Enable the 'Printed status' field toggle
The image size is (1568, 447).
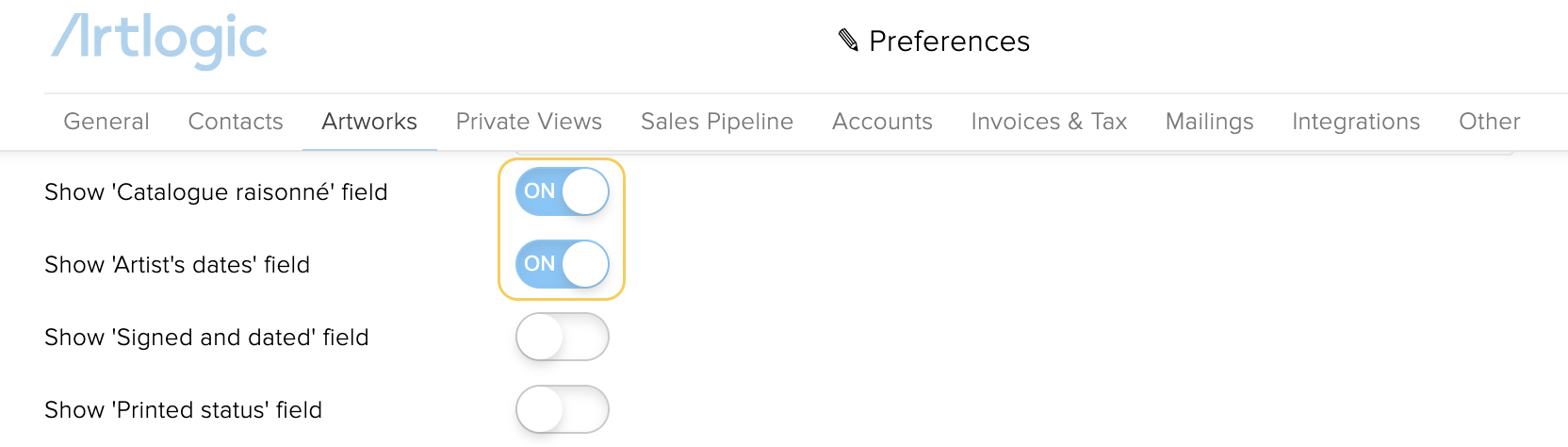563,409
